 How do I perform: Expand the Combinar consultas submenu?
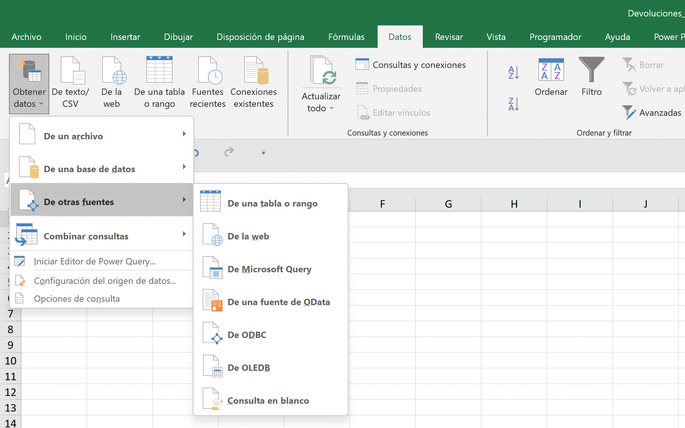point(101,235)
